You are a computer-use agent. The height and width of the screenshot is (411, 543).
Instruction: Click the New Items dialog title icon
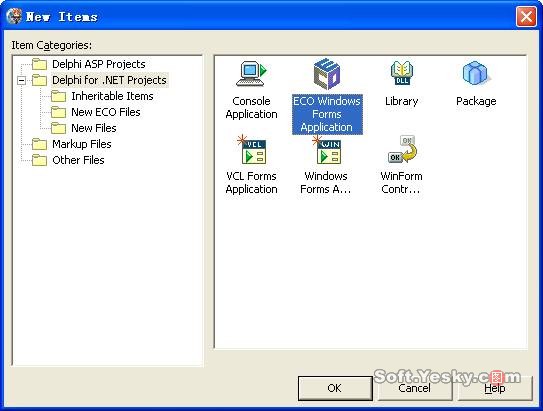14,16
